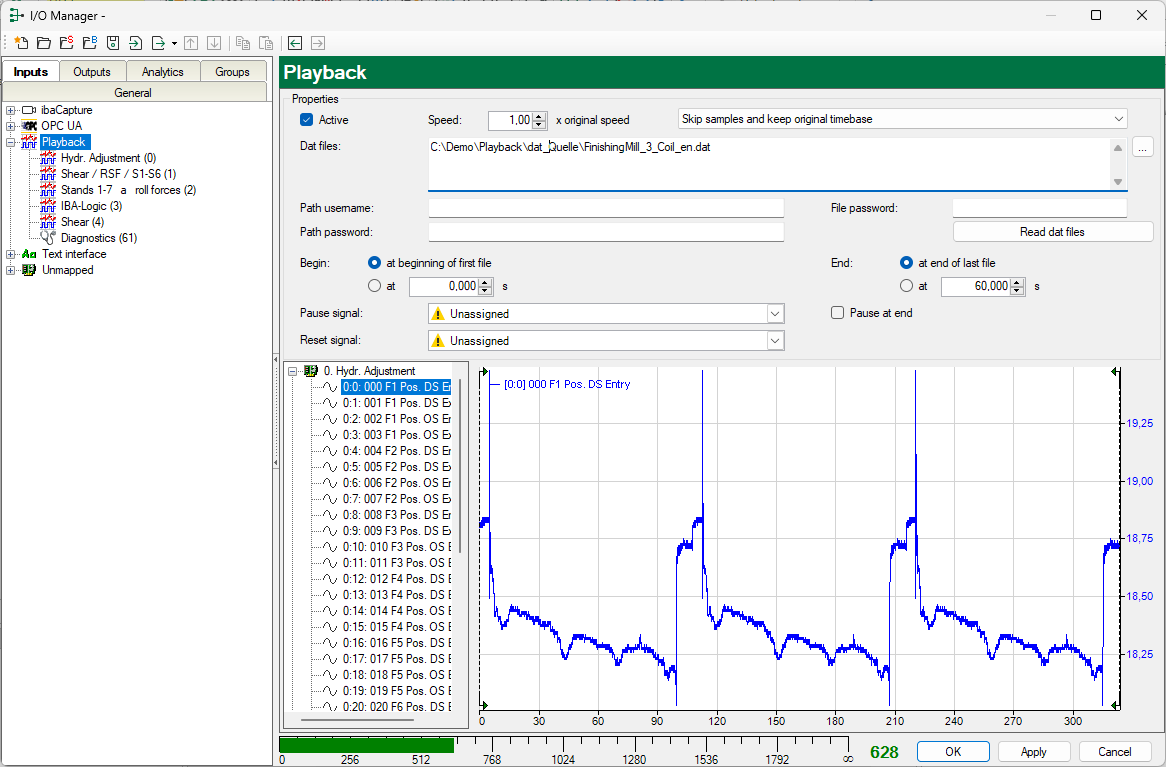Select End 'at' time radio button
Screen dimensions: 1166x767
coord(906,286)
